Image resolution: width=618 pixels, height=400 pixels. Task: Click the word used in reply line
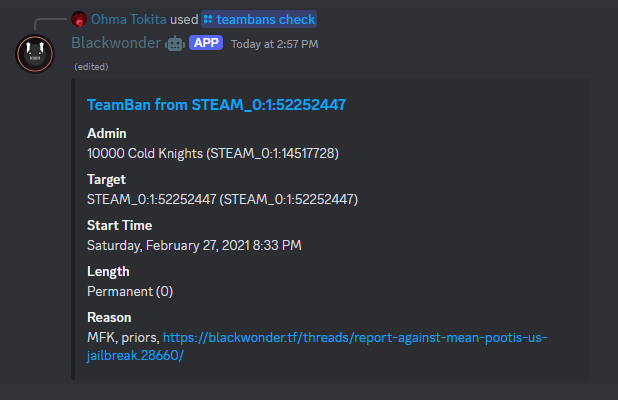click(184, 19)
